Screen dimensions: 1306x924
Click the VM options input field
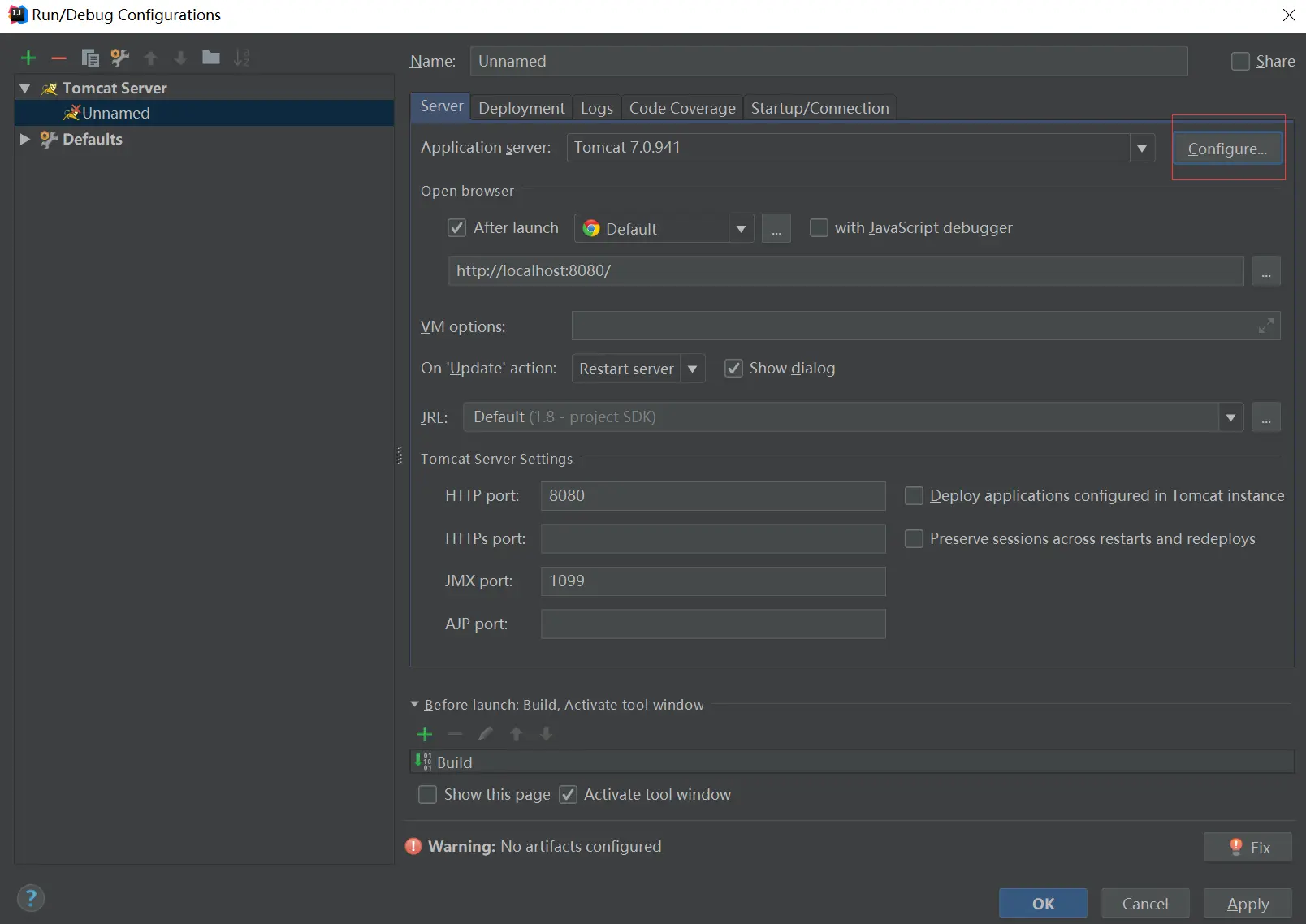926,326
